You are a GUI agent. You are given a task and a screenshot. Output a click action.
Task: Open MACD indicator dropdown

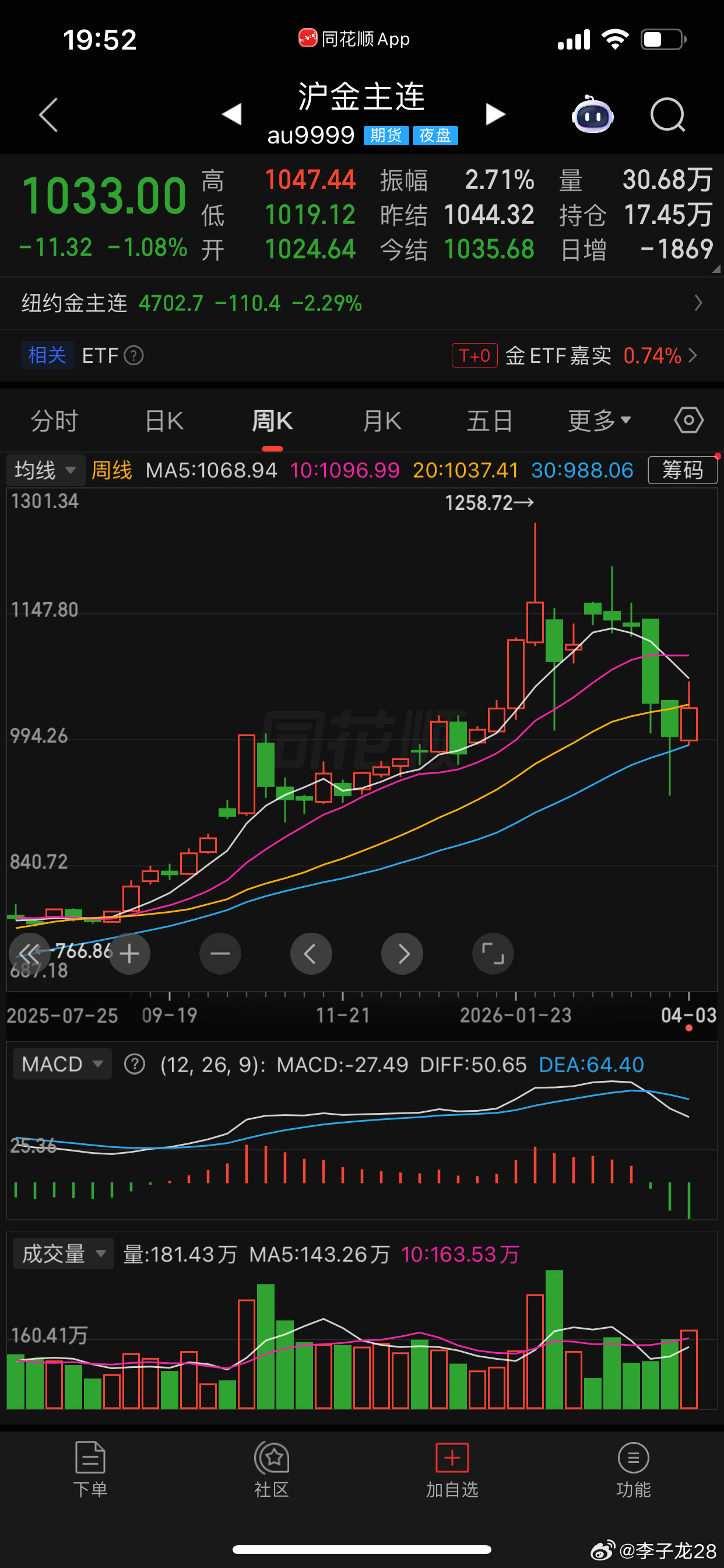[x=62, y=1064]
